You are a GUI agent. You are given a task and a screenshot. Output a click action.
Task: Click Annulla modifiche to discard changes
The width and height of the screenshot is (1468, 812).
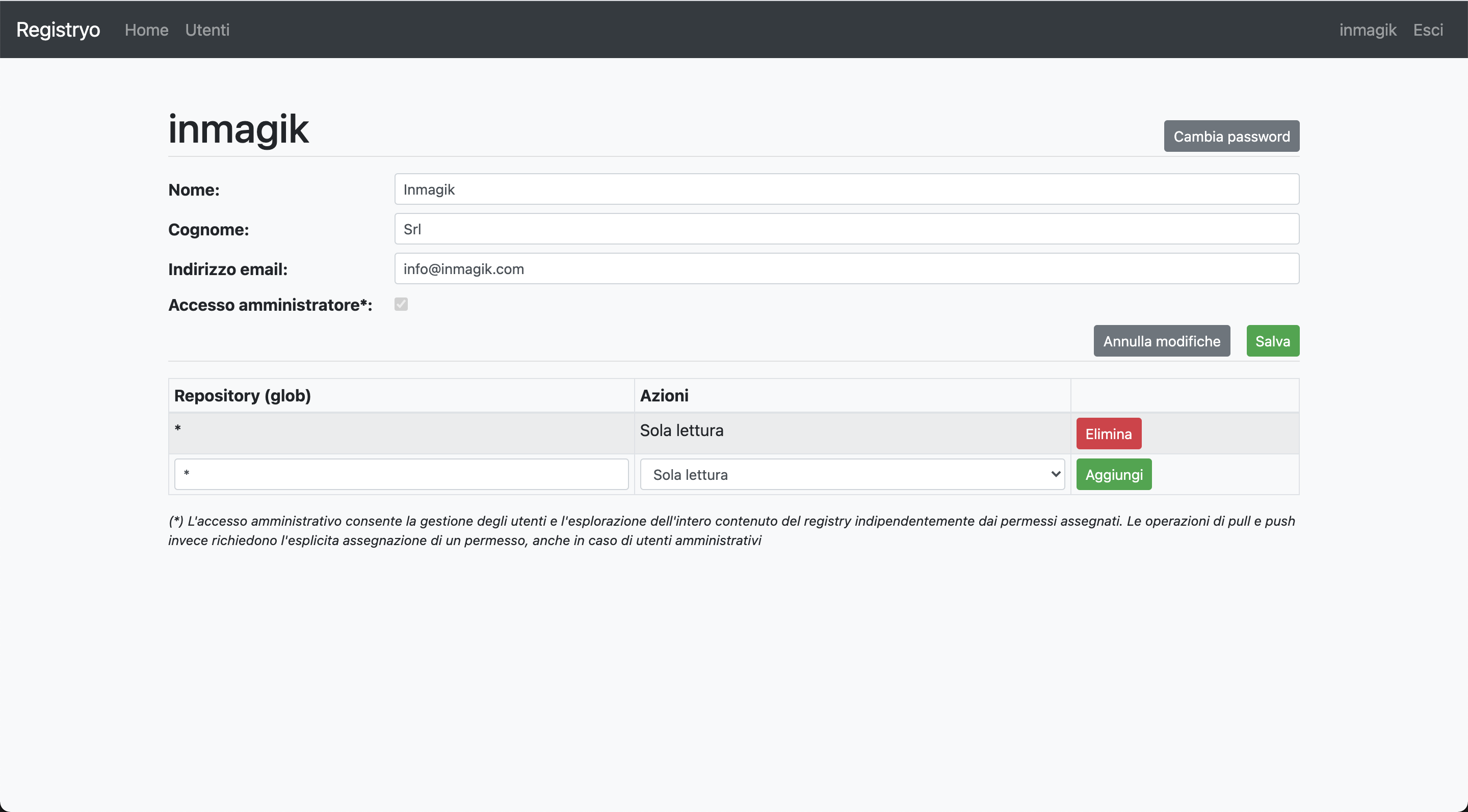[x=1162, y=340]
